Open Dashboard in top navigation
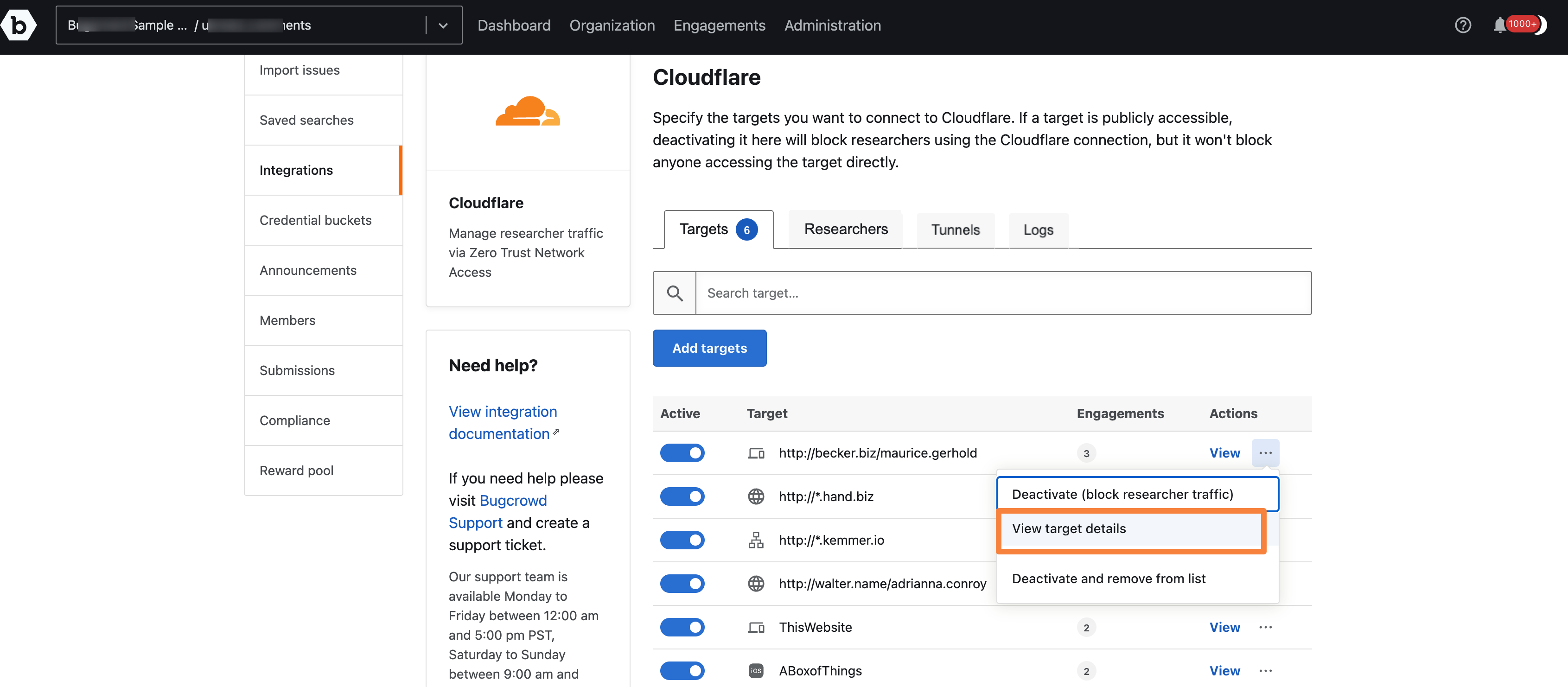1568x687 pixels. (514, 25)
